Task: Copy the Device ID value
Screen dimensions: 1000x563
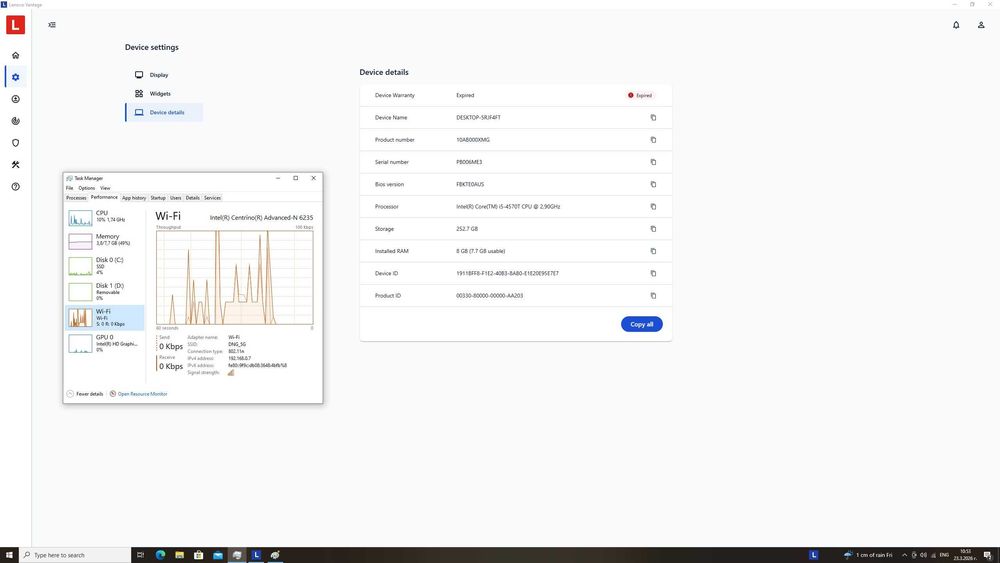Action: [653, 274]
